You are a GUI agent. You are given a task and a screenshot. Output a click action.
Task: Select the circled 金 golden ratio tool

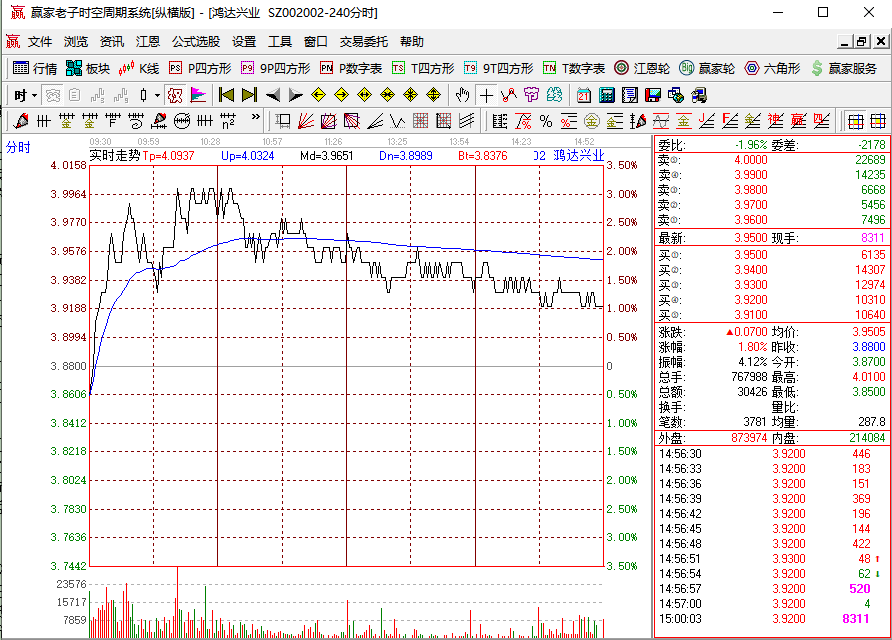tap(592, 121)
